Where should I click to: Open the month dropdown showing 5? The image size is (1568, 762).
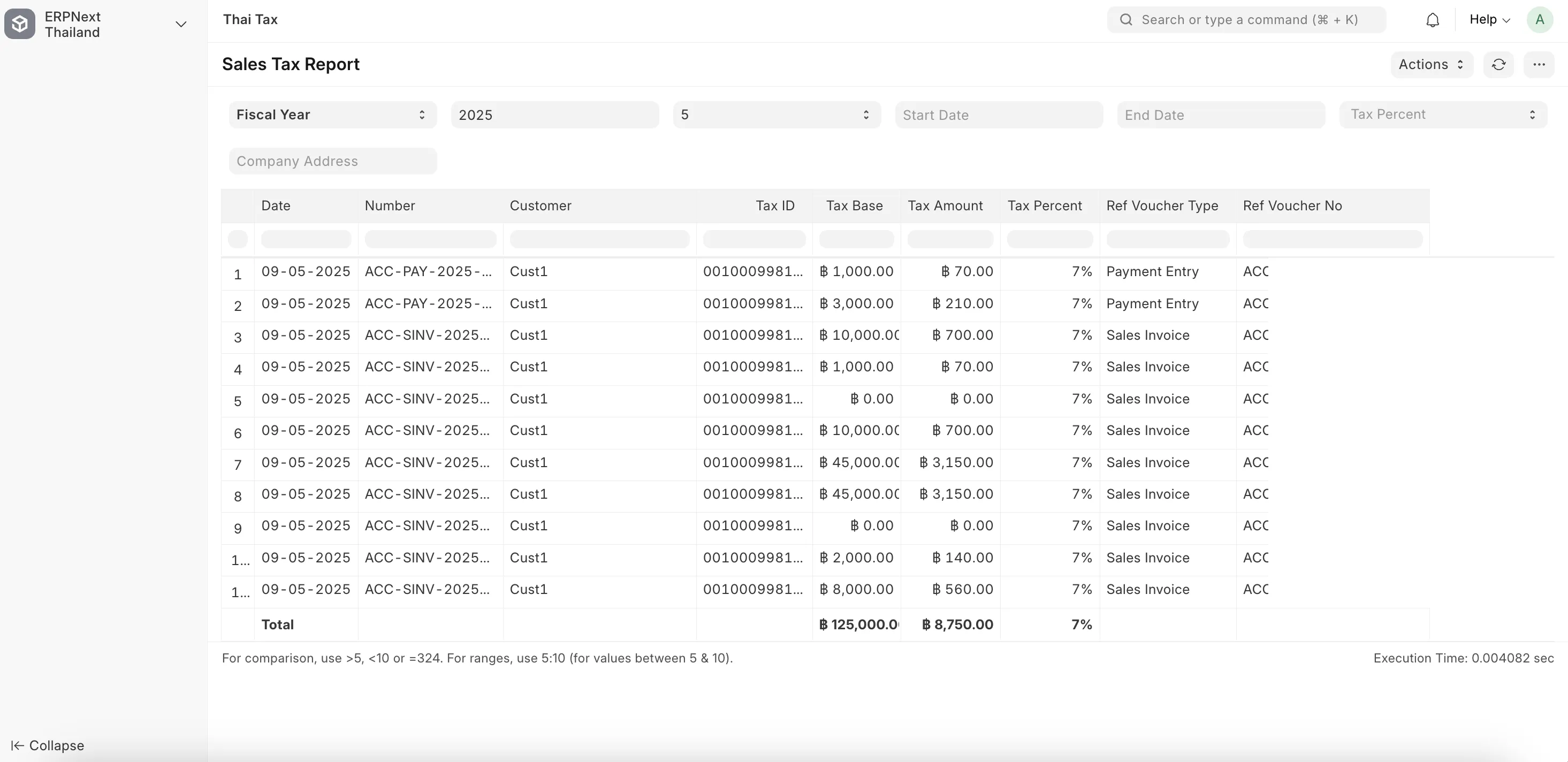point(776,115)
